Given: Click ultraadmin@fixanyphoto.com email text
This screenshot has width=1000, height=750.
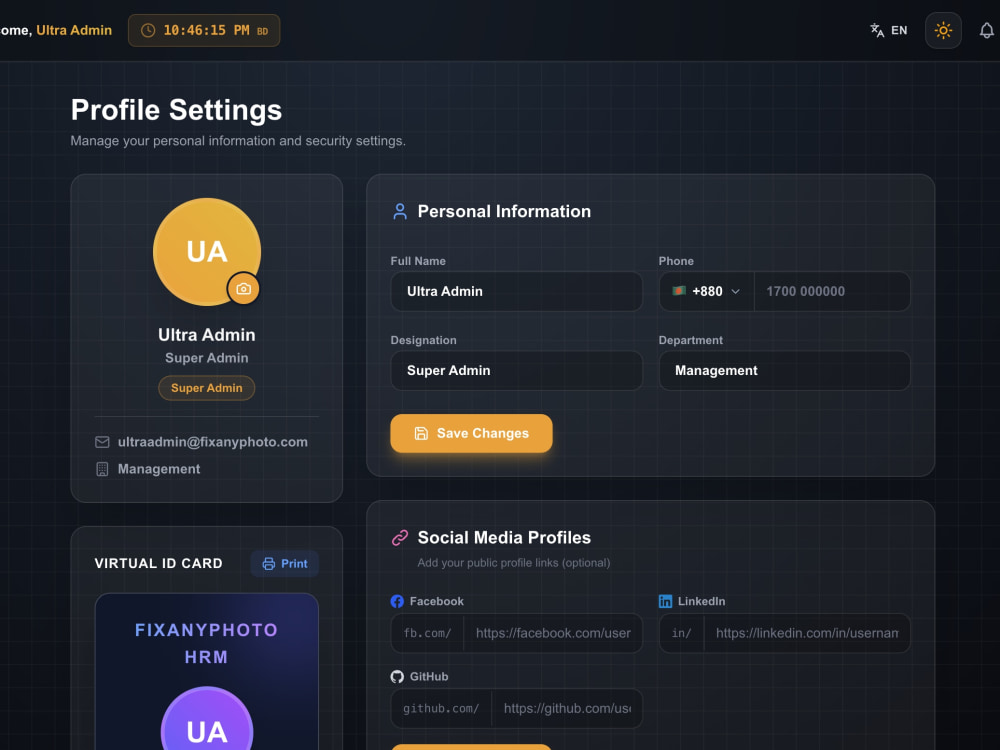Looking at the screenshot, I should point(212,442).
